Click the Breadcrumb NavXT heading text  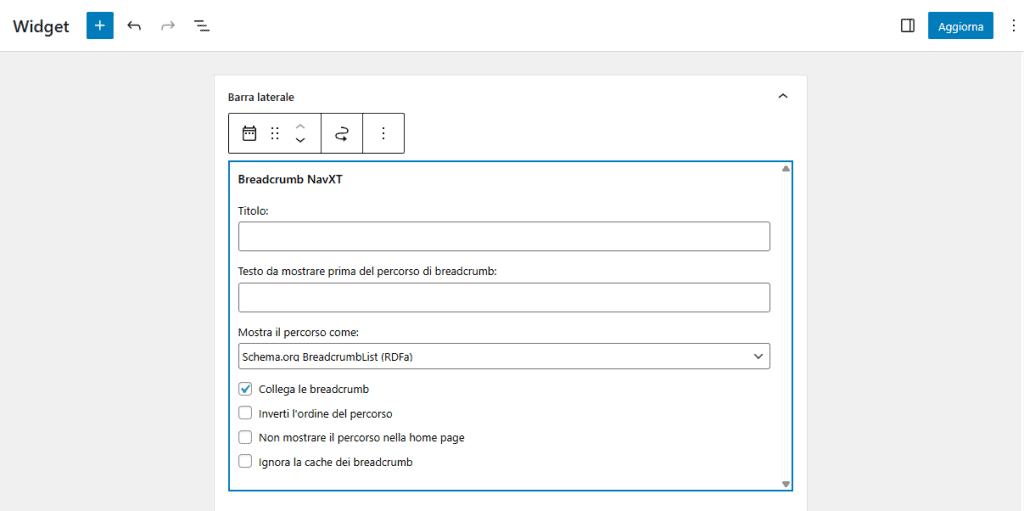click(290, 180)
